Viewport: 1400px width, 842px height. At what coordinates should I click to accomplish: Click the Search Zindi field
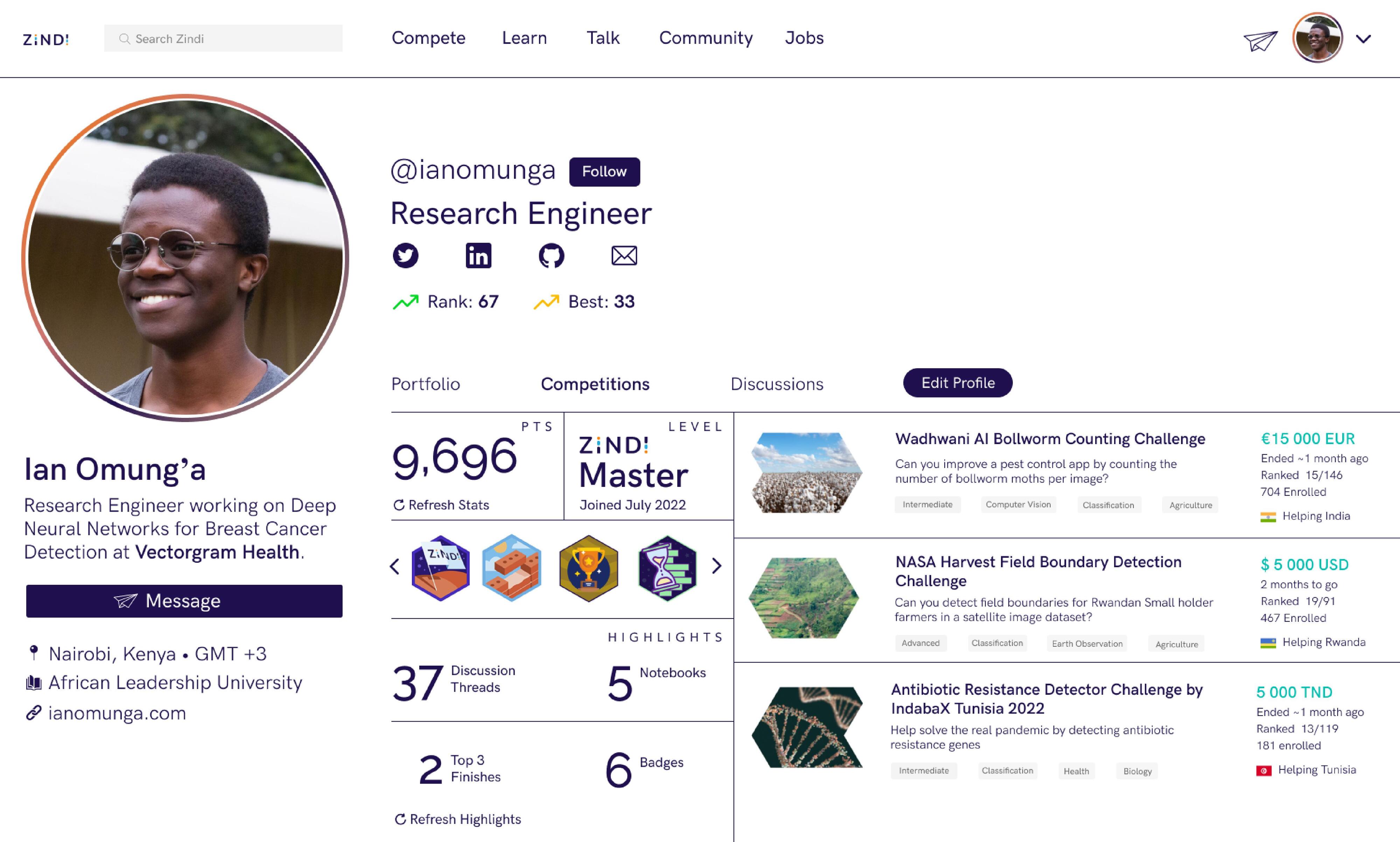[x=223, y=38]
